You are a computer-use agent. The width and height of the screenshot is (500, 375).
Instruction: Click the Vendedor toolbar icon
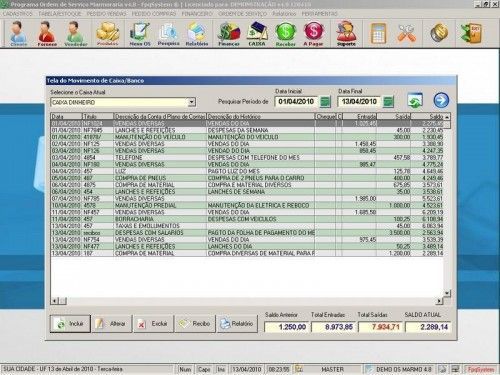[x=75, y=33]
